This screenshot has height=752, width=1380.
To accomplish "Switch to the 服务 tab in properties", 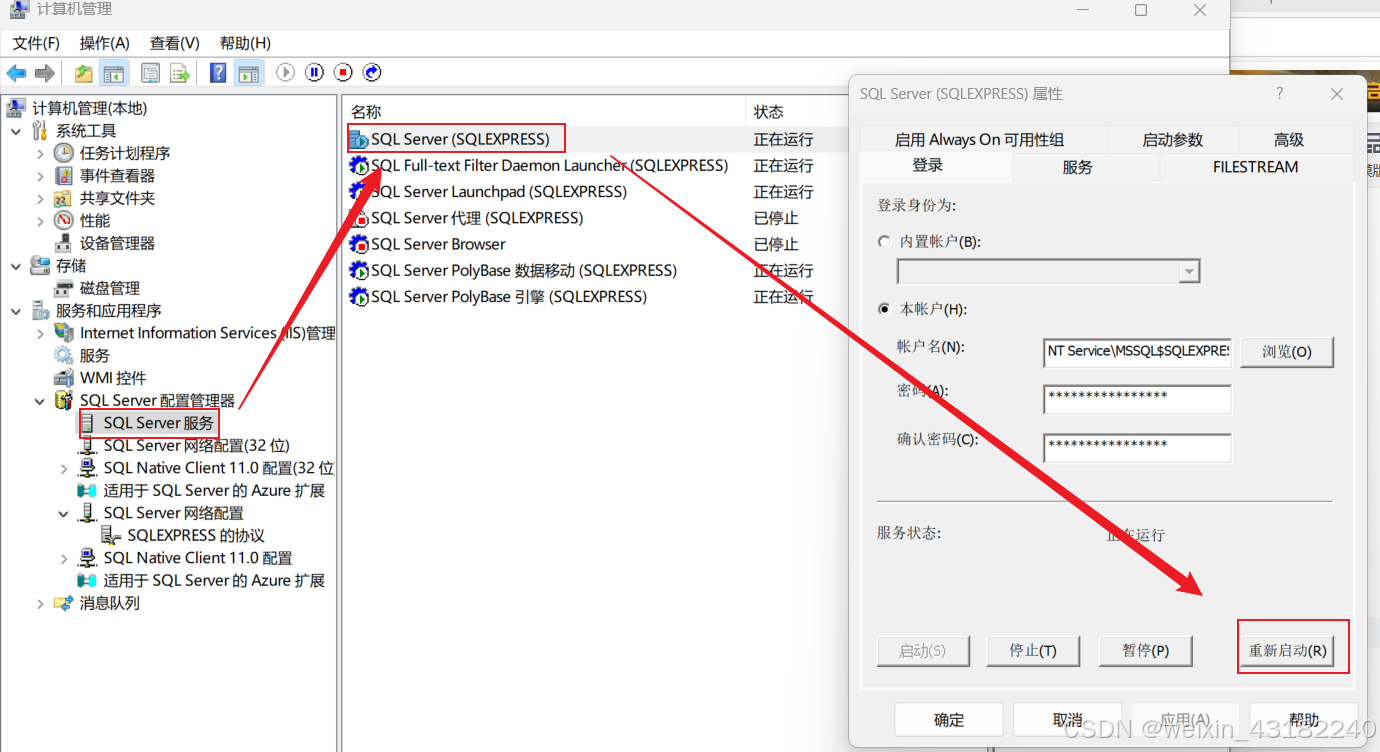I will pos(1078,167).
